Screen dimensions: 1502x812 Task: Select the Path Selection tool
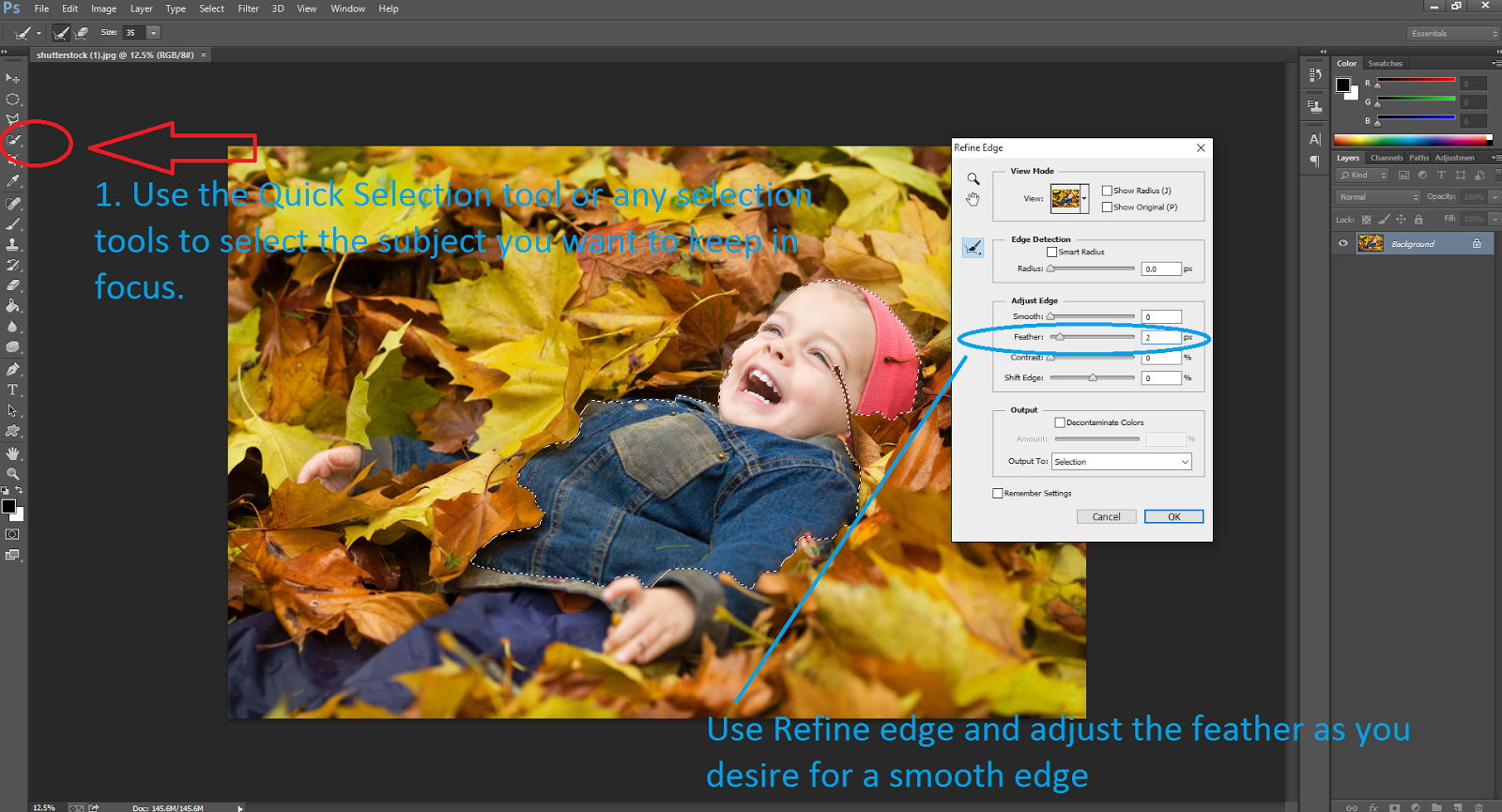12,410
